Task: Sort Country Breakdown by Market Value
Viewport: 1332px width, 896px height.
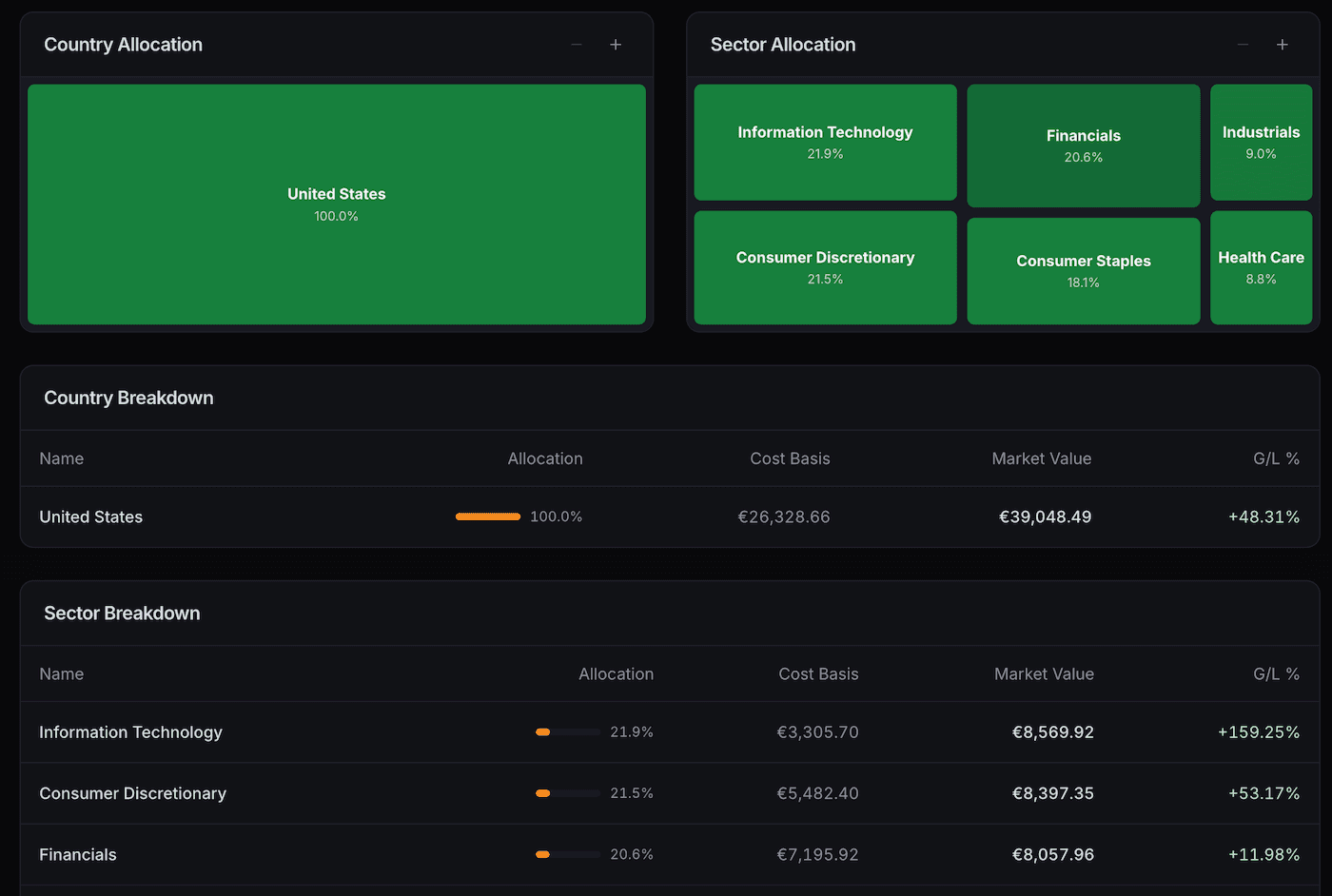Action: coord(1042,458)
